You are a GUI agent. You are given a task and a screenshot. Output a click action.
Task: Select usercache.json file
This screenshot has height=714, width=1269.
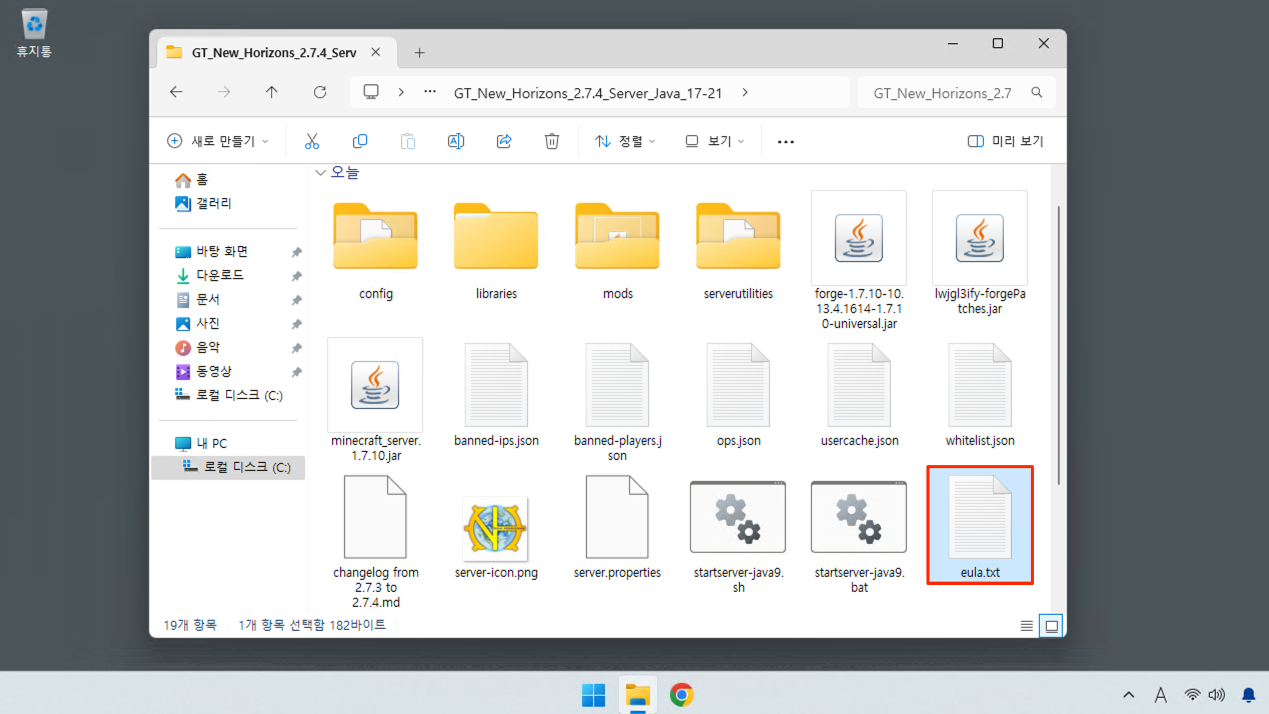coord(859,395)
